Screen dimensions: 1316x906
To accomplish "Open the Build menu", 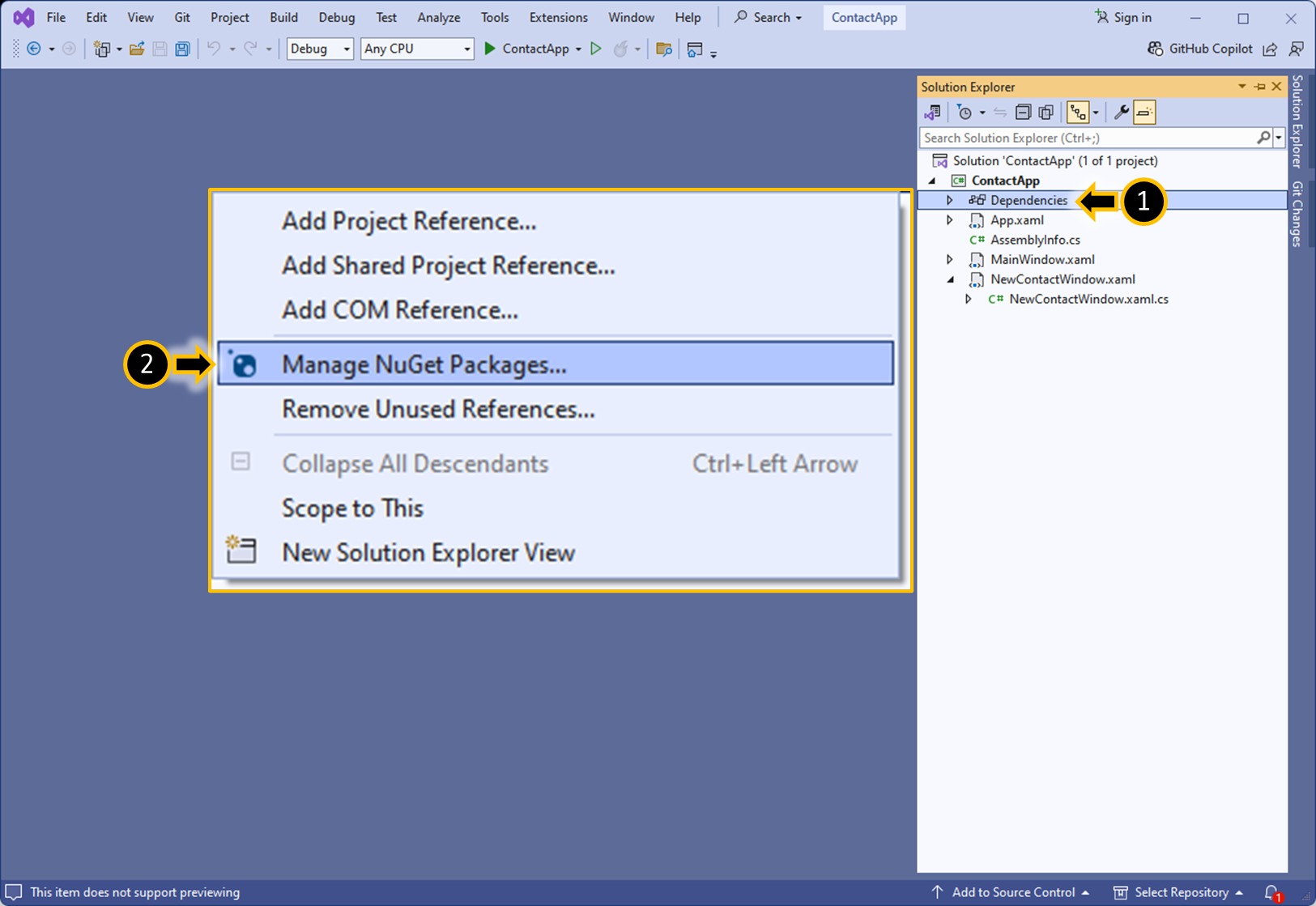I will tap(283, 17).
